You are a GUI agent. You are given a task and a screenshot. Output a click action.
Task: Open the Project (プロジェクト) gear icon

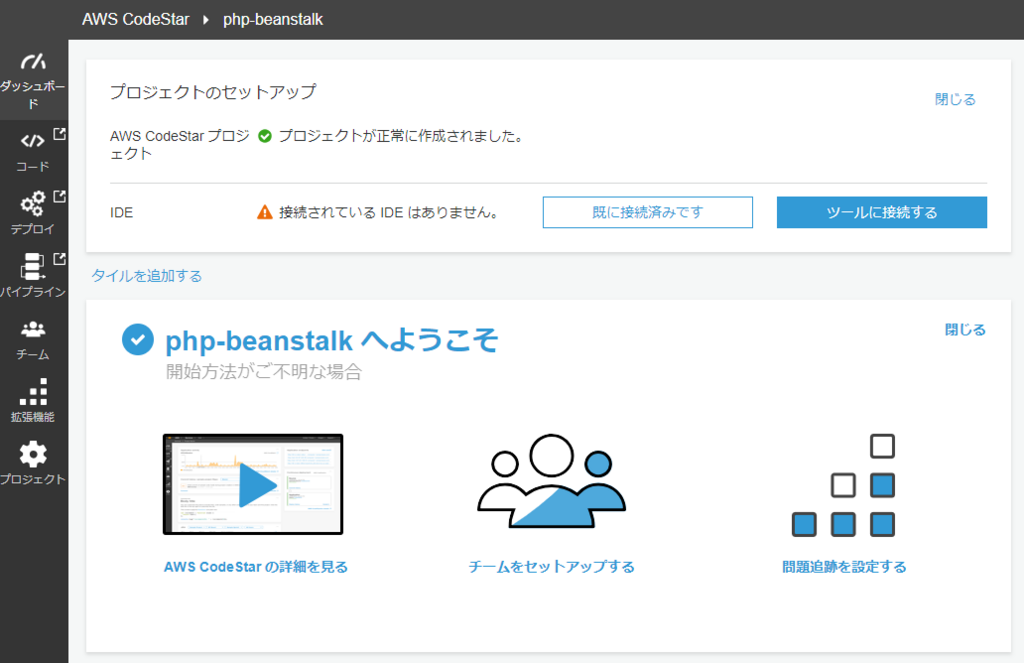tap(33, 454)
